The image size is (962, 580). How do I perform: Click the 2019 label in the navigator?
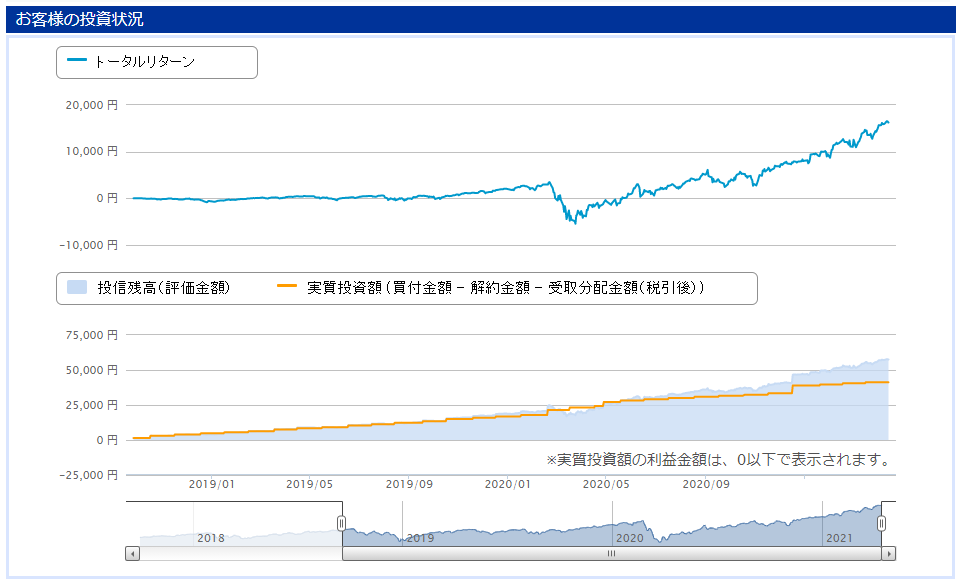coord(420,538)
